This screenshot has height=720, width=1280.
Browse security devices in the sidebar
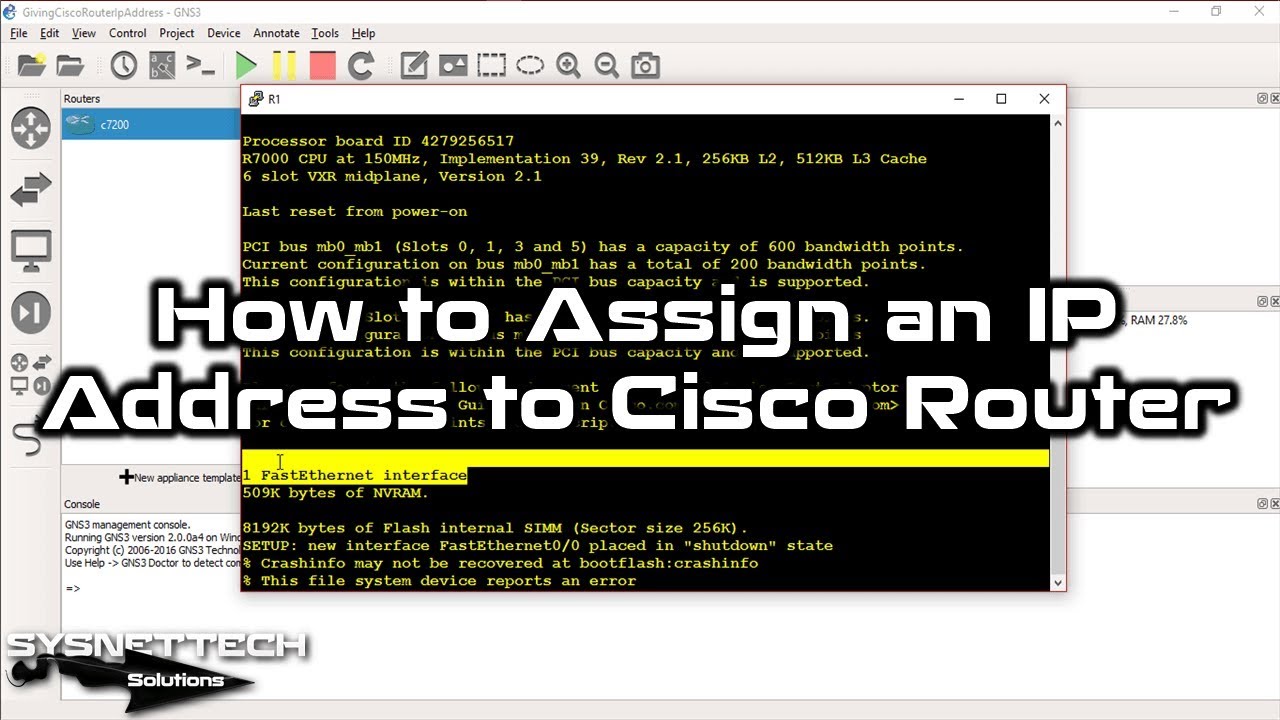(31, 313)
